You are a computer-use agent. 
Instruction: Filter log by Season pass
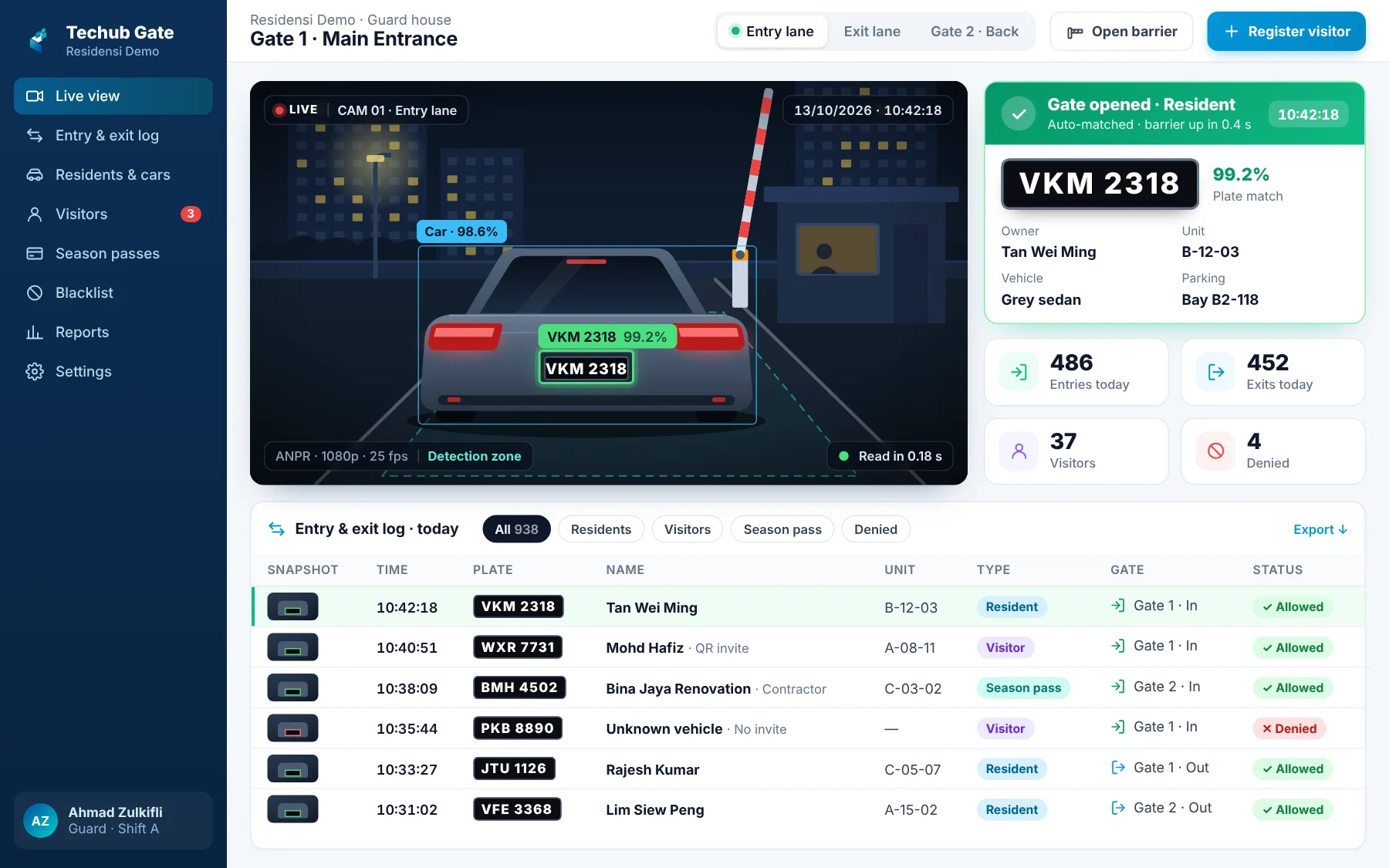782,529
